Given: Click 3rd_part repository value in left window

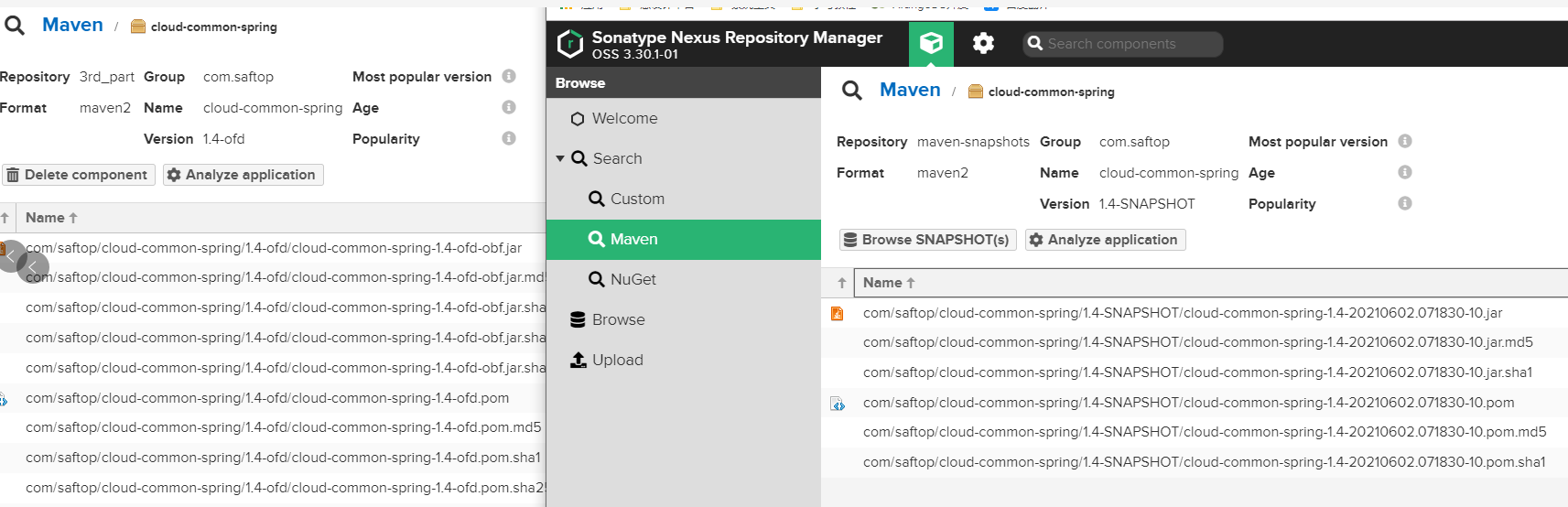Looking at the screenshot, I should pyautogui.click(x=107, y=77).
